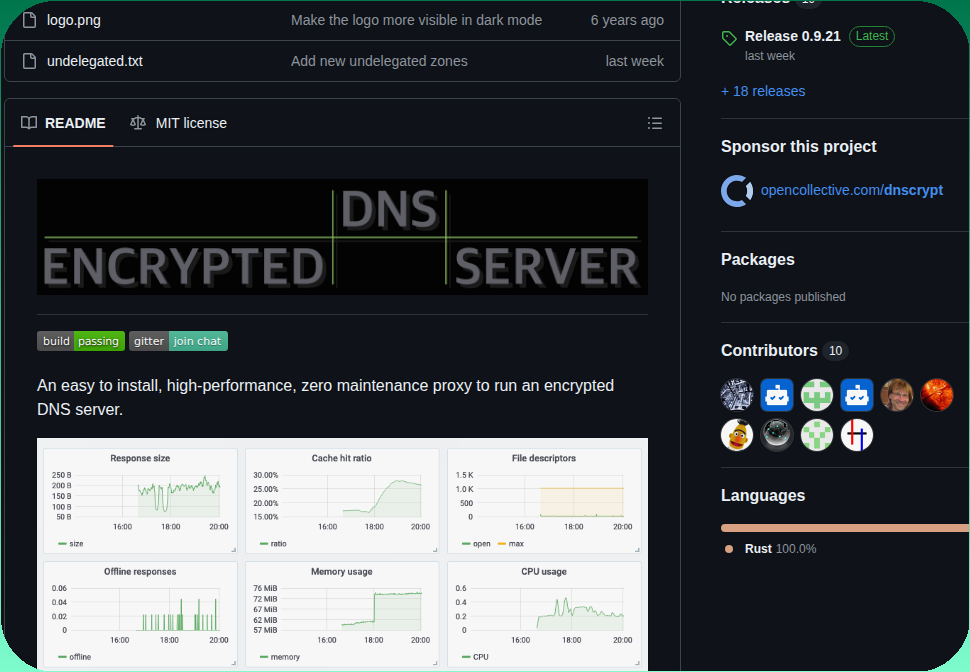Image resolution: width=970 pixels, height=672 pixels.
Task: Click file icon beside undelegated.txt
Action: (x=29, y=61)
